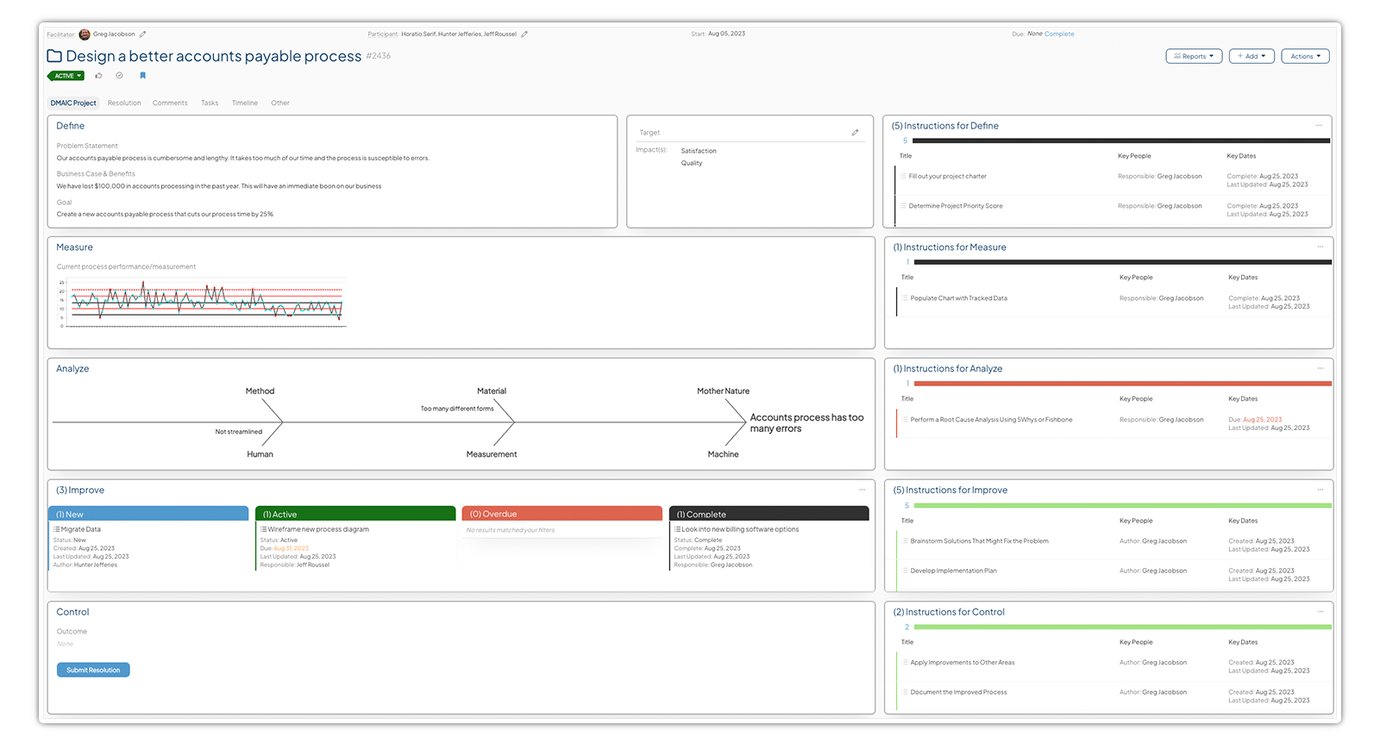
Task: Click the Complete link next to the Due date
Action: click(x=1060, y=33)
